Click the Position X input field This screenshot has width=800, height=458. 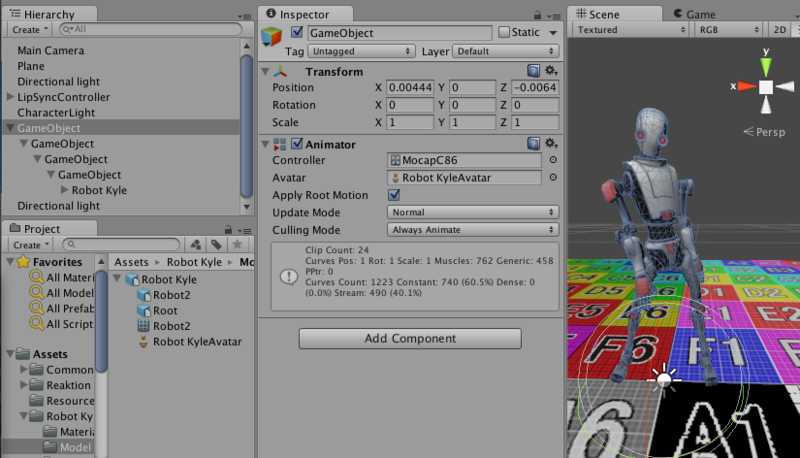tap(410, 87)
